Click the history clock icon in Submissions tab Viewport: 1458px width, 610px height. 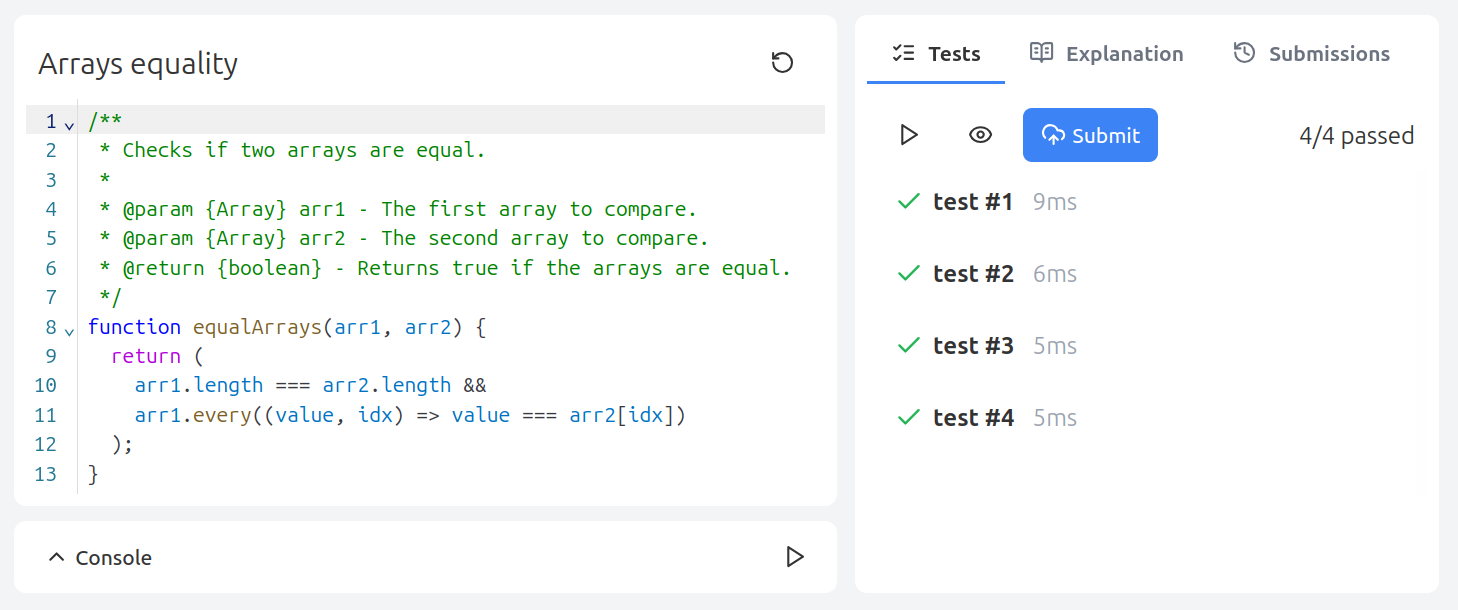point(1244,53)
